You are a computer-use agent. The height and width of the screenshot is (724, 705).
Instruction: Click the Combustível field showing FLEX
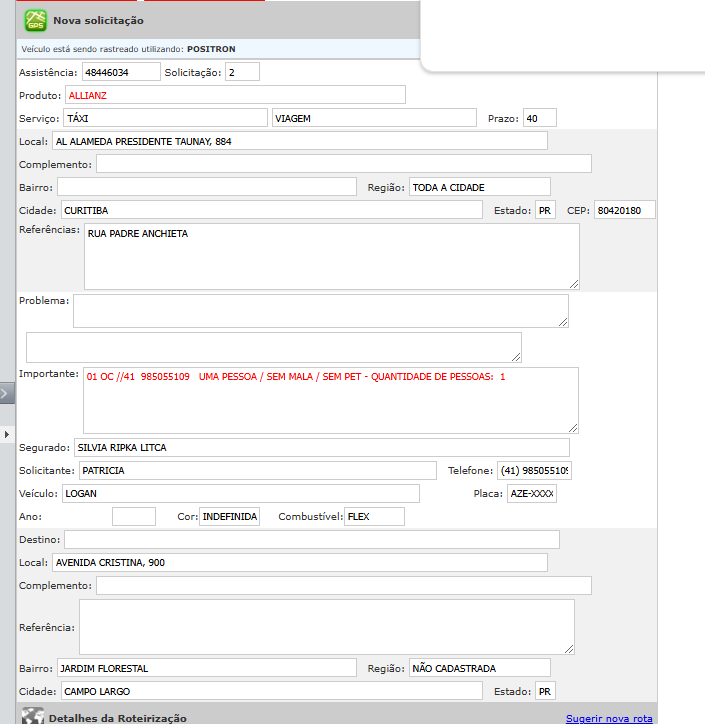click(x=374, y=517)
